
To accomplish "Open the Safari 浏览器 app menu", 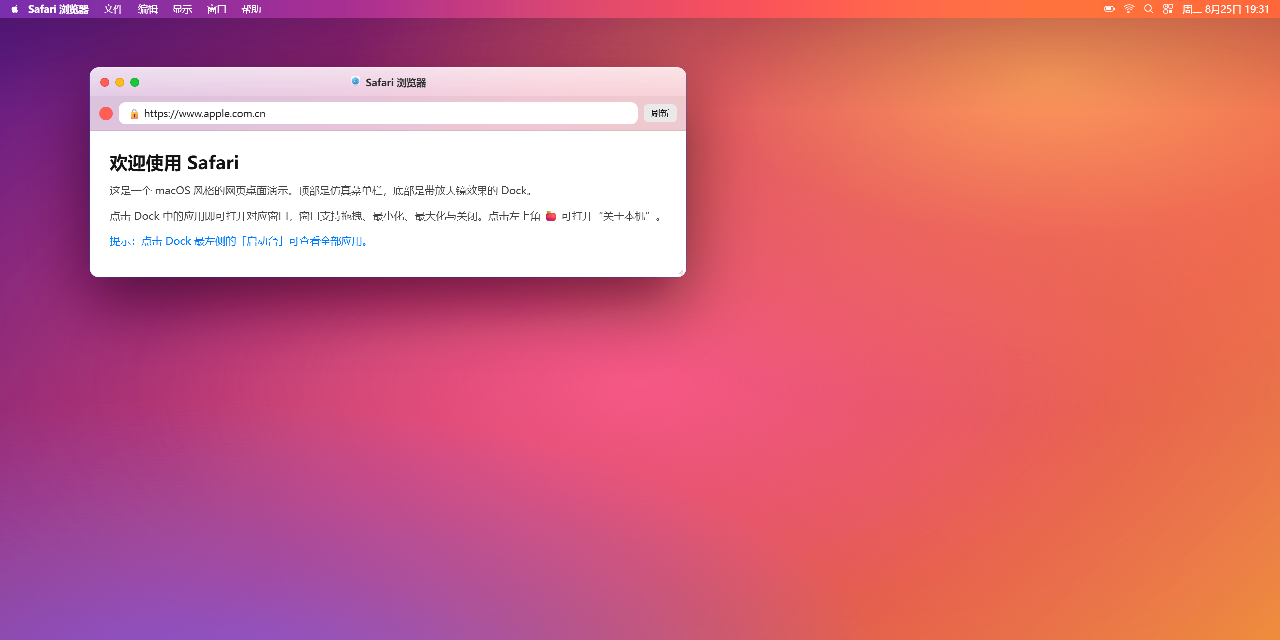I will tap(58, 9).
